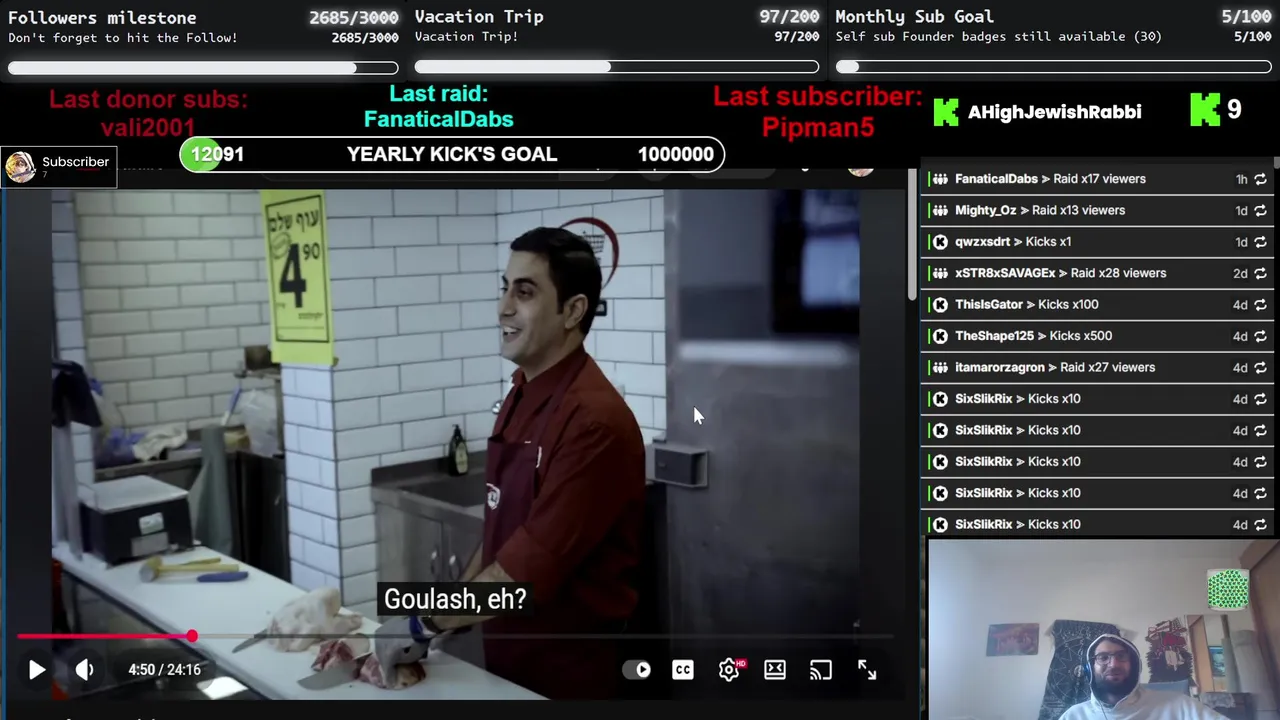
Task: Click the subtitle text "Goulash, eh?"
Action: click(x=455, y=599)
